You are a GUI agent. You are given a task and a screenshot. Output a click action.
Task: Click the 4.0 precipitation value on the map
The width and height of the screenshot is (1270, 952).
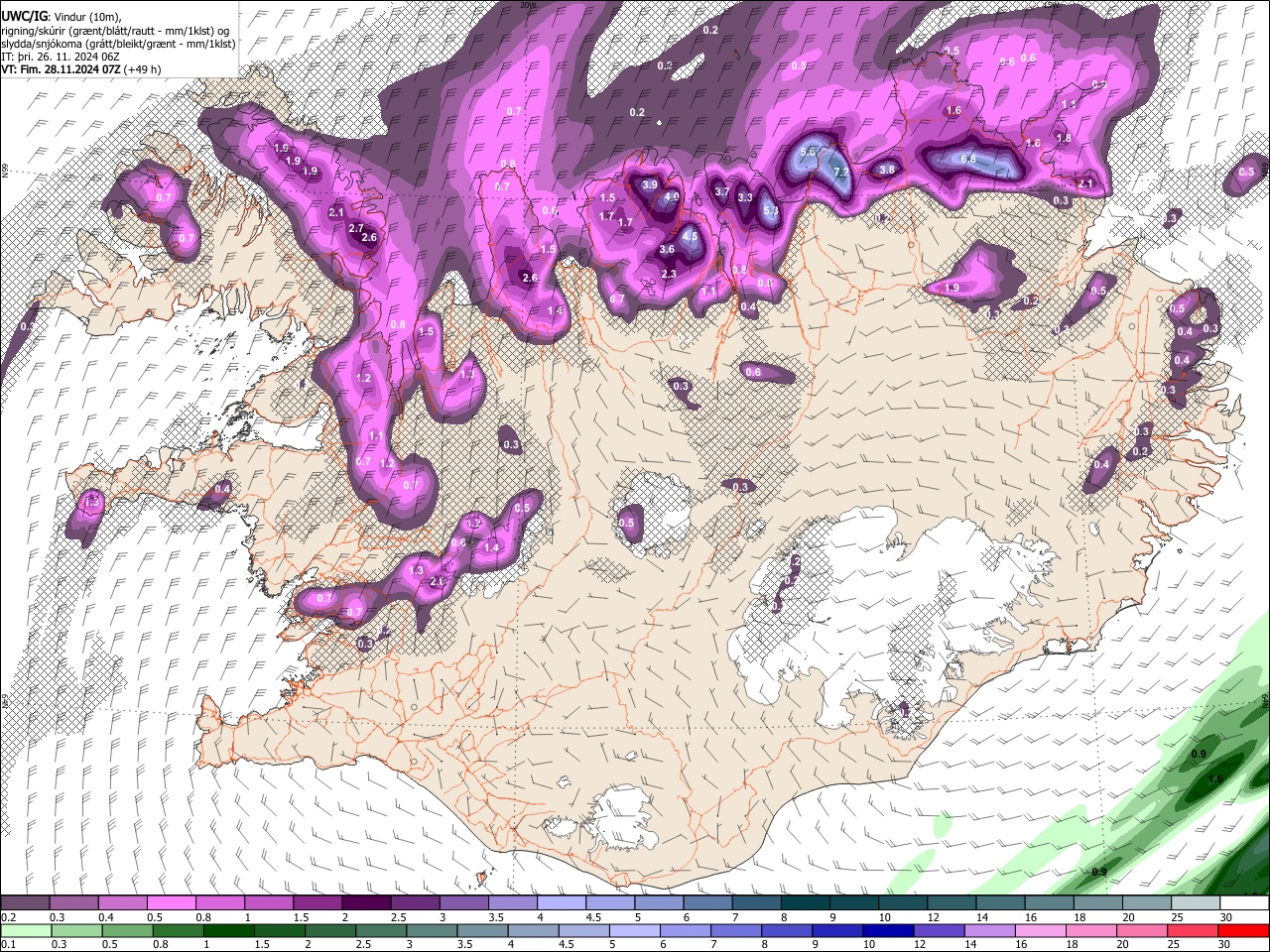[672, 197]
